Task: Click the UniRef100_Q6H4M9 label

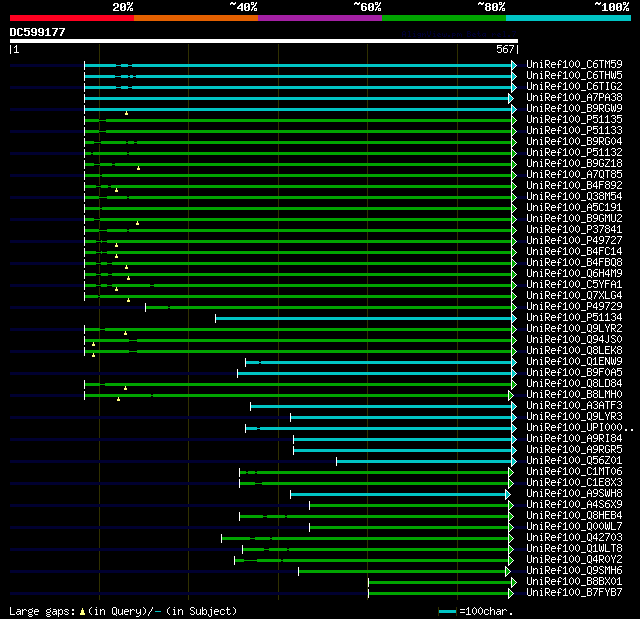Action: click(x=574, y=274)
